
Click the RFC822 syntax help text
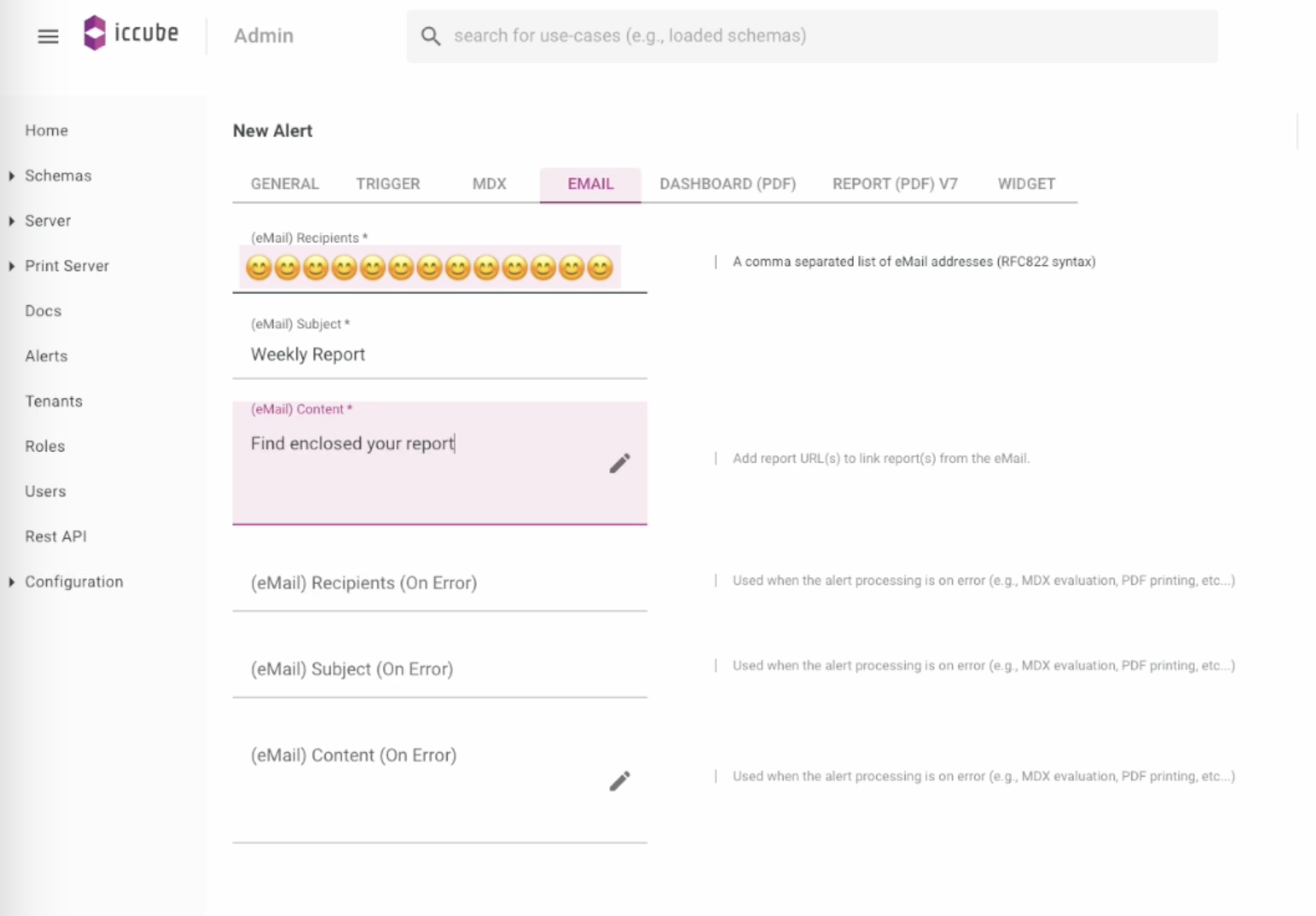(914, 261)
